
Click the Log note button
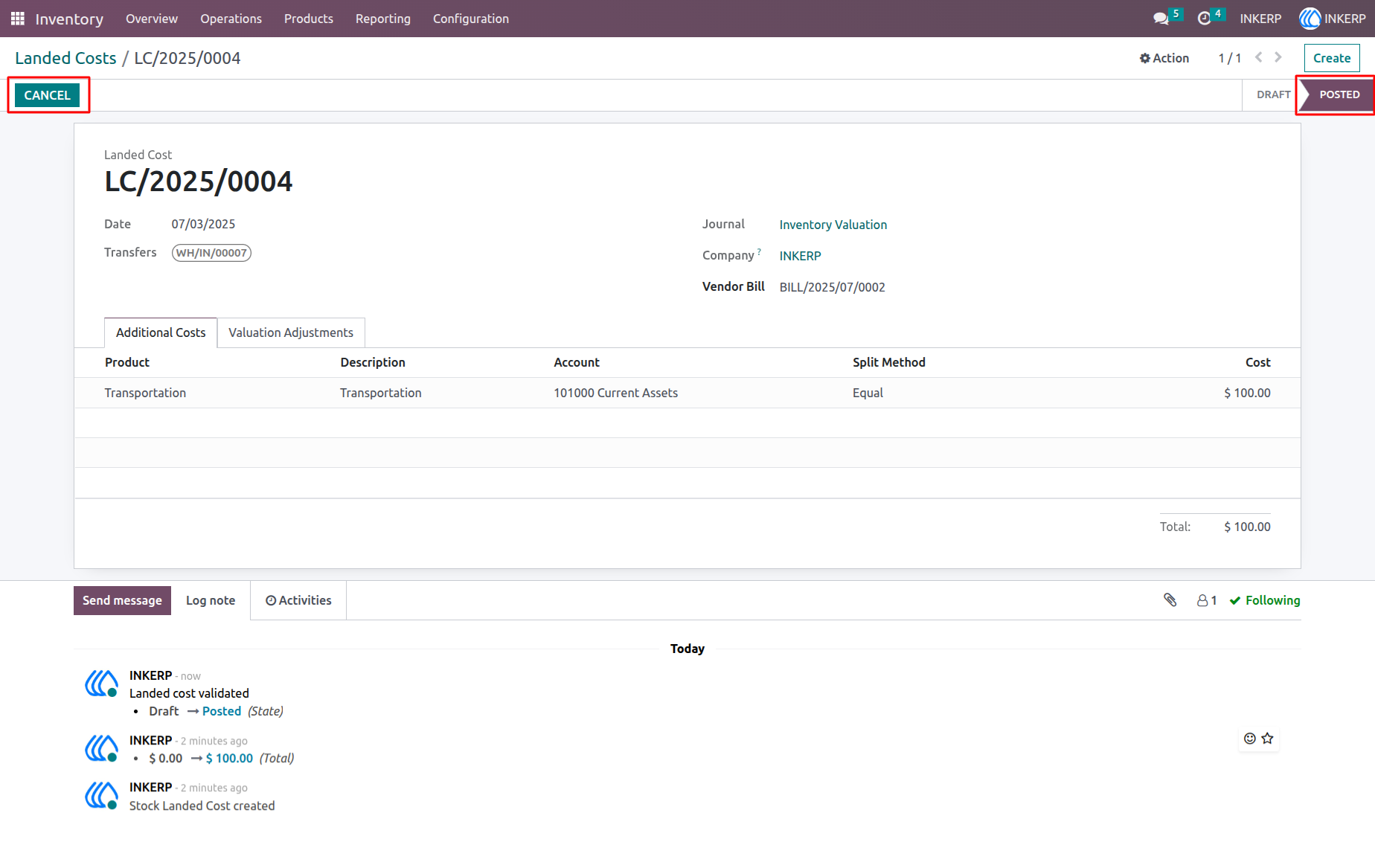(211, 600)
